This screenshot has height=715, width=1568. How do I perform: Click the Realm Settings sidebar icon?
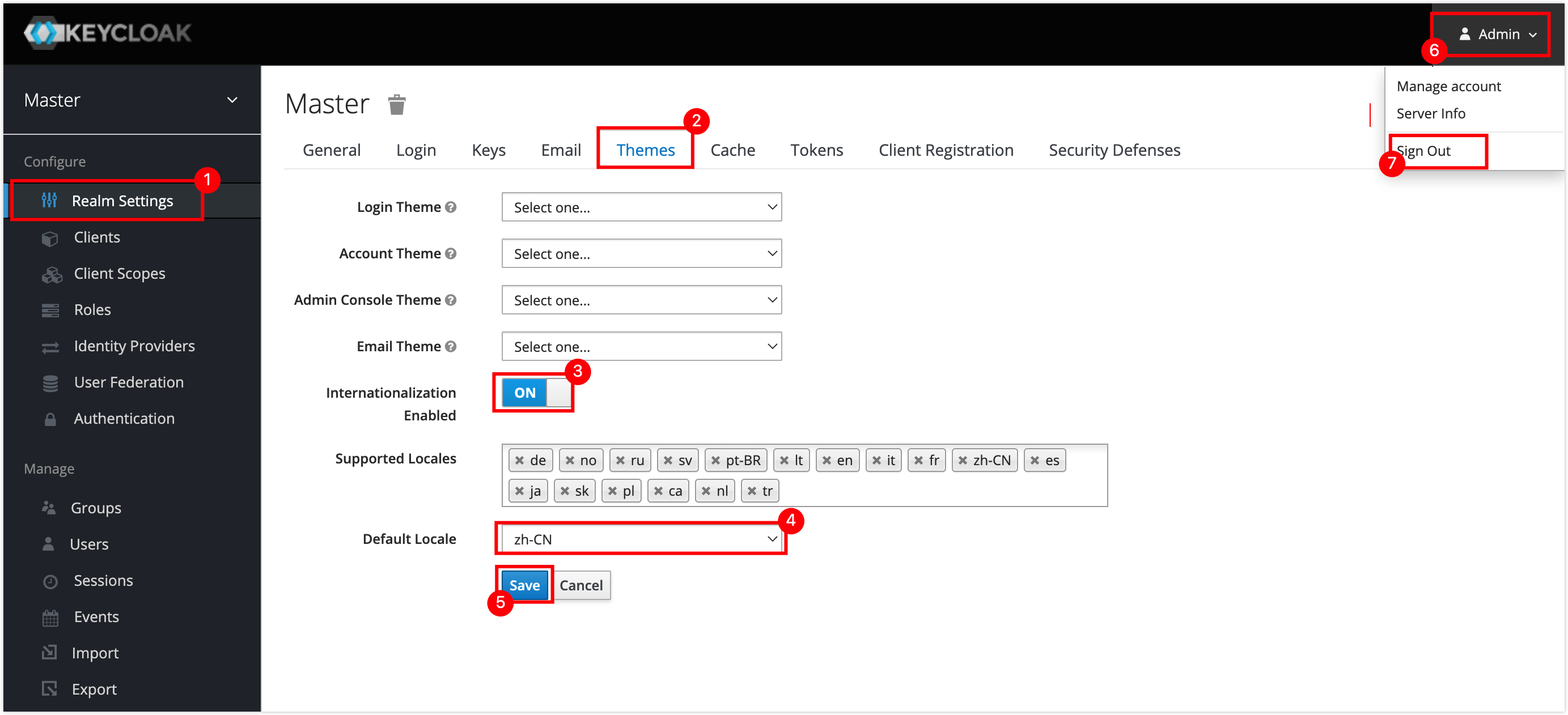47,200
